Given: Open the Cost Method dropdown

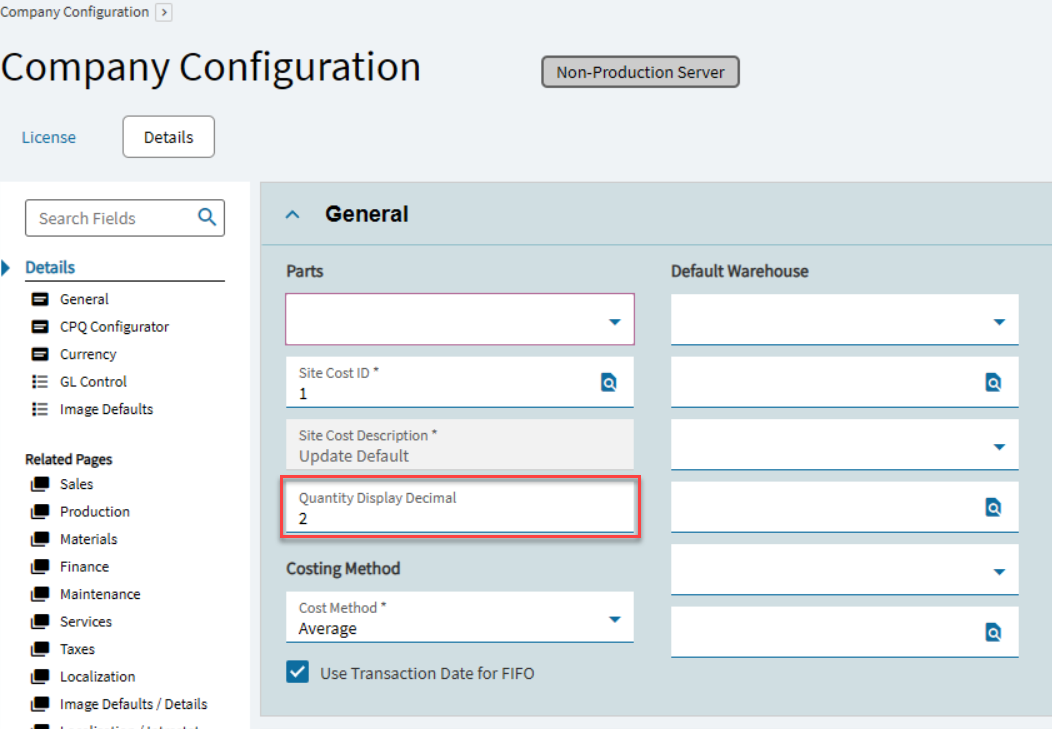Looking at the screenshot, I should [x=614, y=620].
